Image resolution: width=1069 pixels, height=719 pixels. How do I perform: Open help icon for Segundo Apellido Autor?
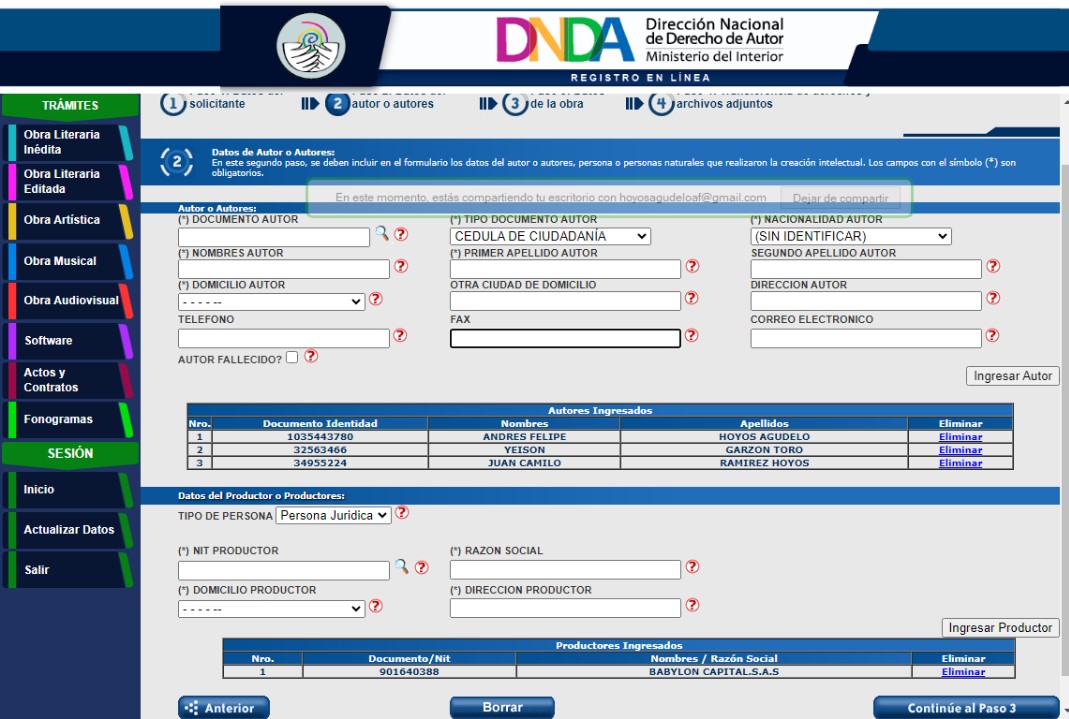[x=993, y=266]
